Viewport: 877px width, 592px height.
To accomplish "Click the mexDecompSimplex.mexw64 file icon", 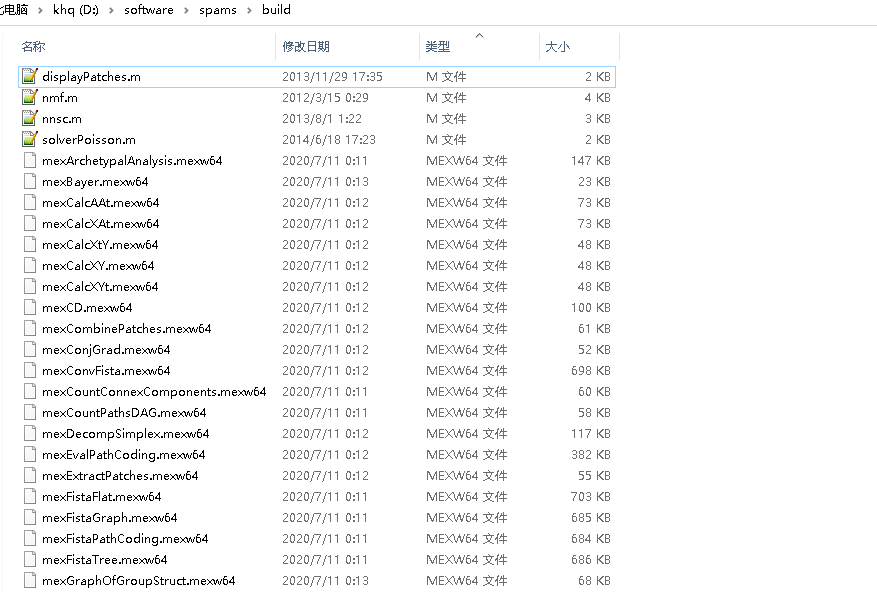I will point(30,433).
